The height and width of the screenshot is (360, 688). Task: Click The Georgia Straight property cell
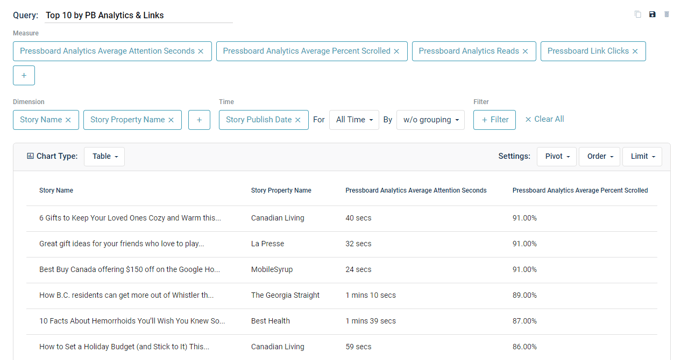tap(285, 295)
